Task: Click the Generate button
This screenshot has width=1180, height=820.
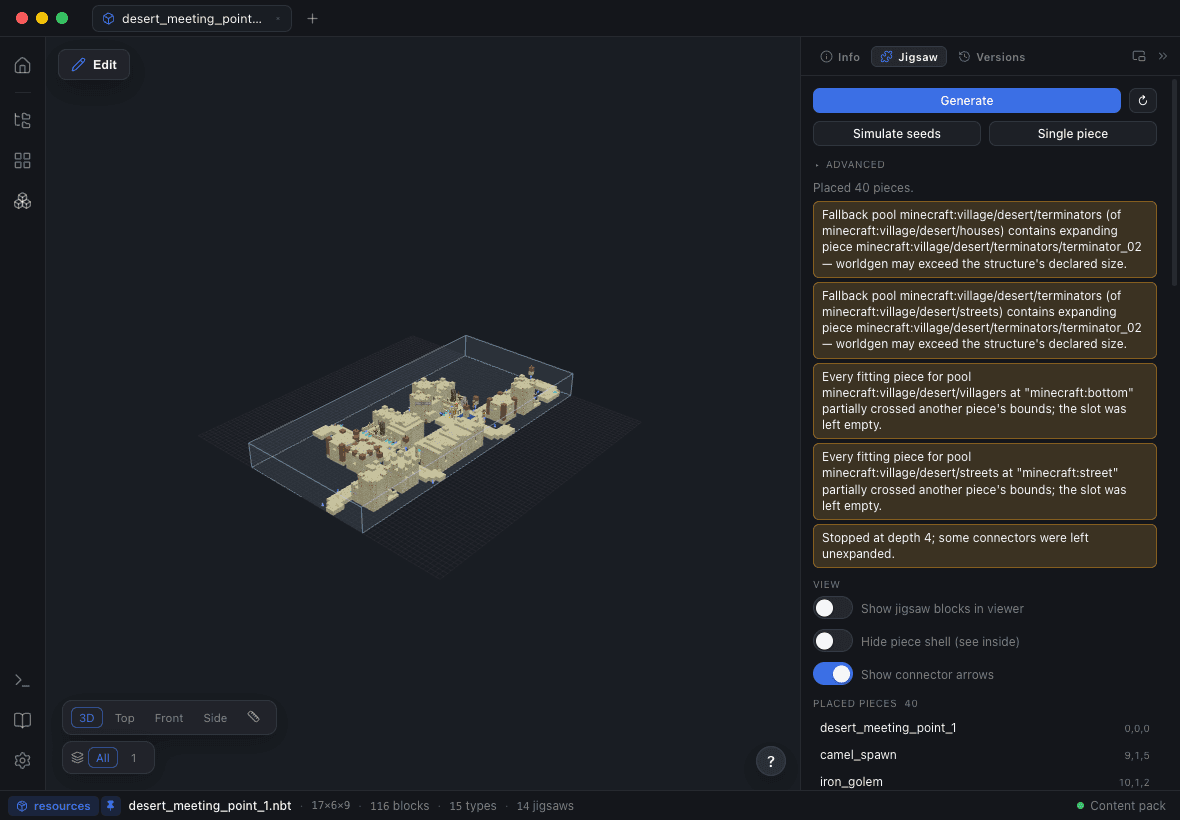Action: pyautogui.click(x=966, y=101)
